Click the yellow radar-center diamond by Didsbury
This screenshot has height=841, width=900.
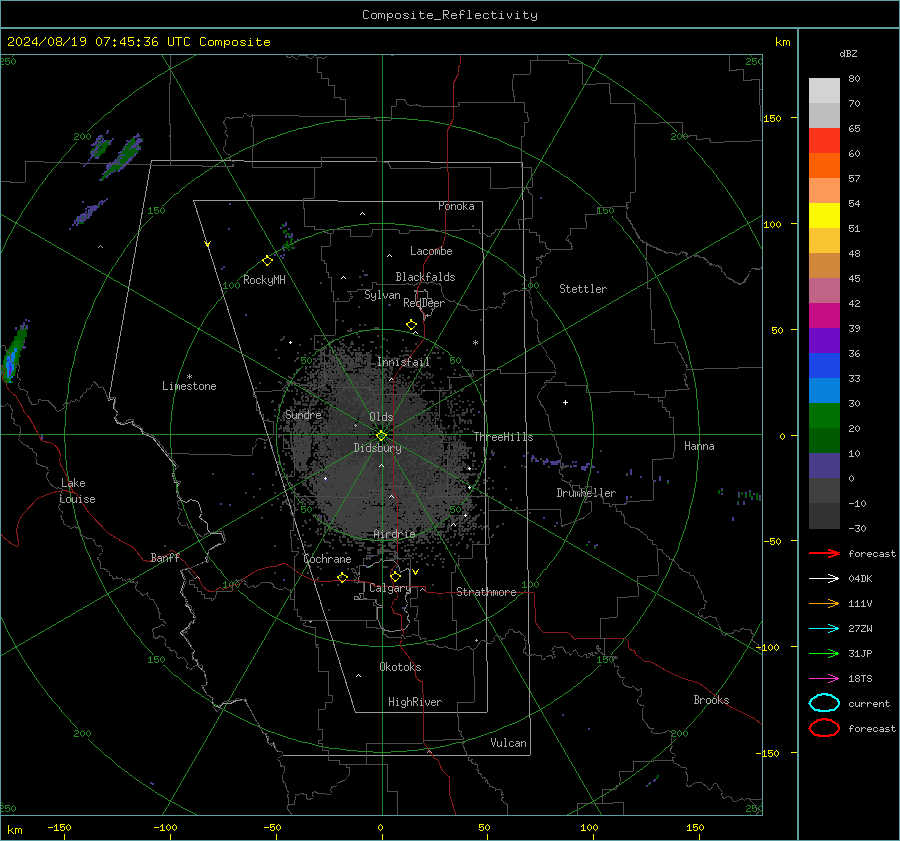[381, 436]
